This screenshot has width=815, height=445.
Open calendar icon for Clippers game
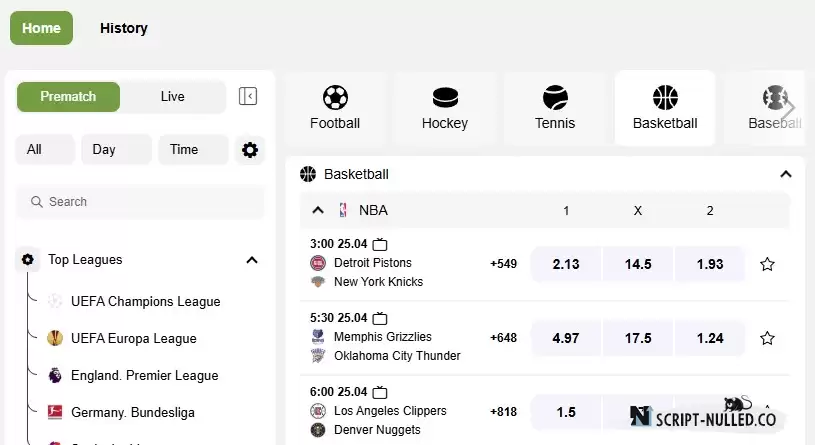point(380,392)
